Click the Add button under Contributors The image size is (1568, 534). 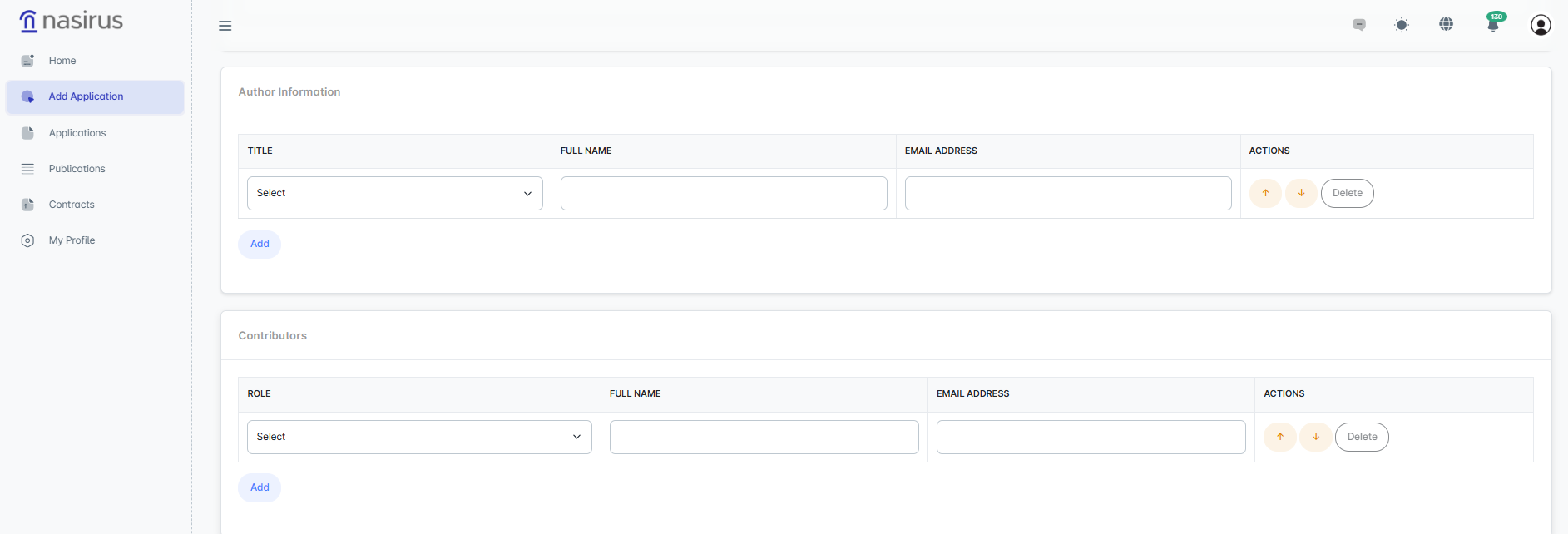pos(260,487)
